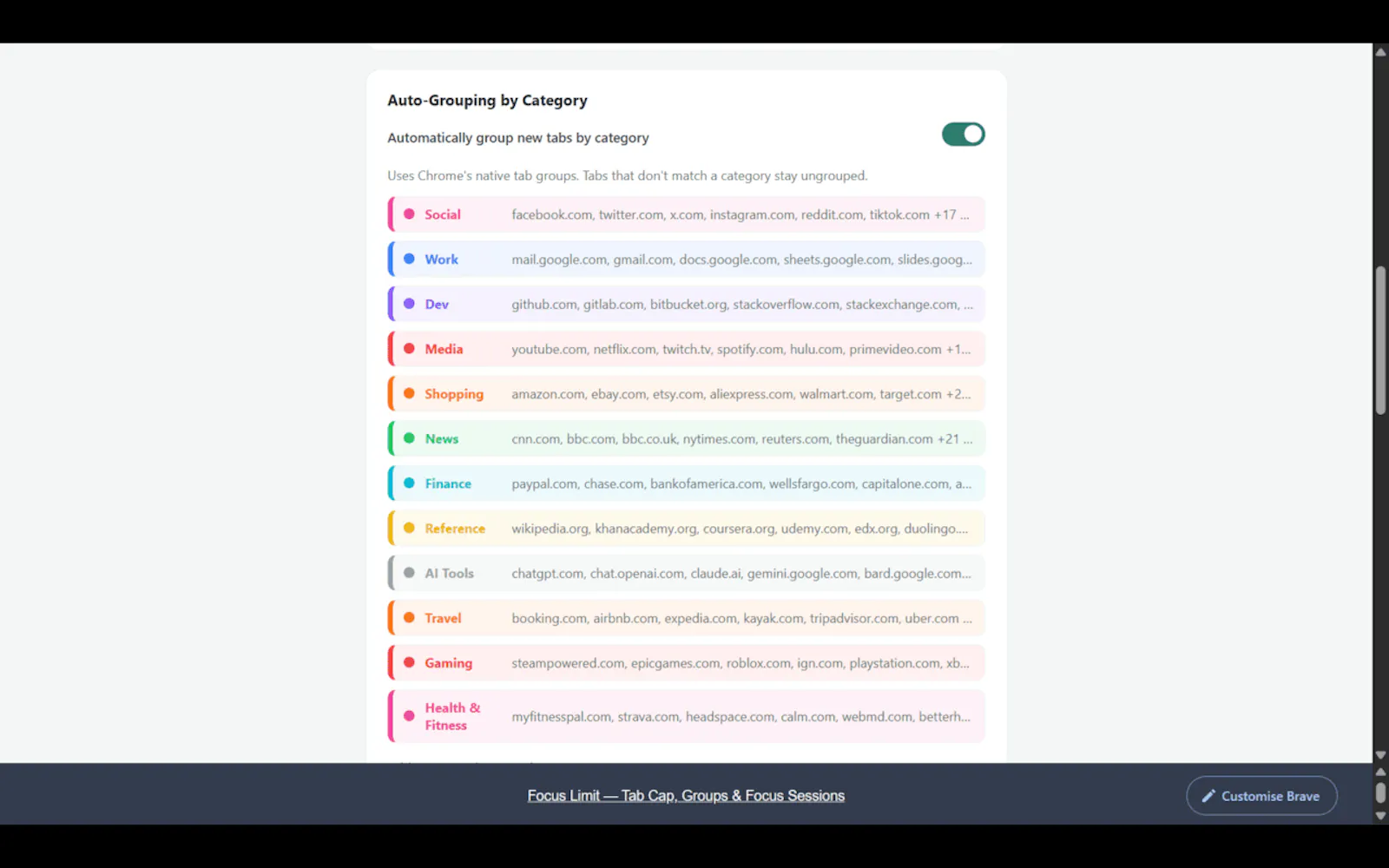Click the Gaming category red dot
Viewport: 1389px width, 868px height.
409,662
